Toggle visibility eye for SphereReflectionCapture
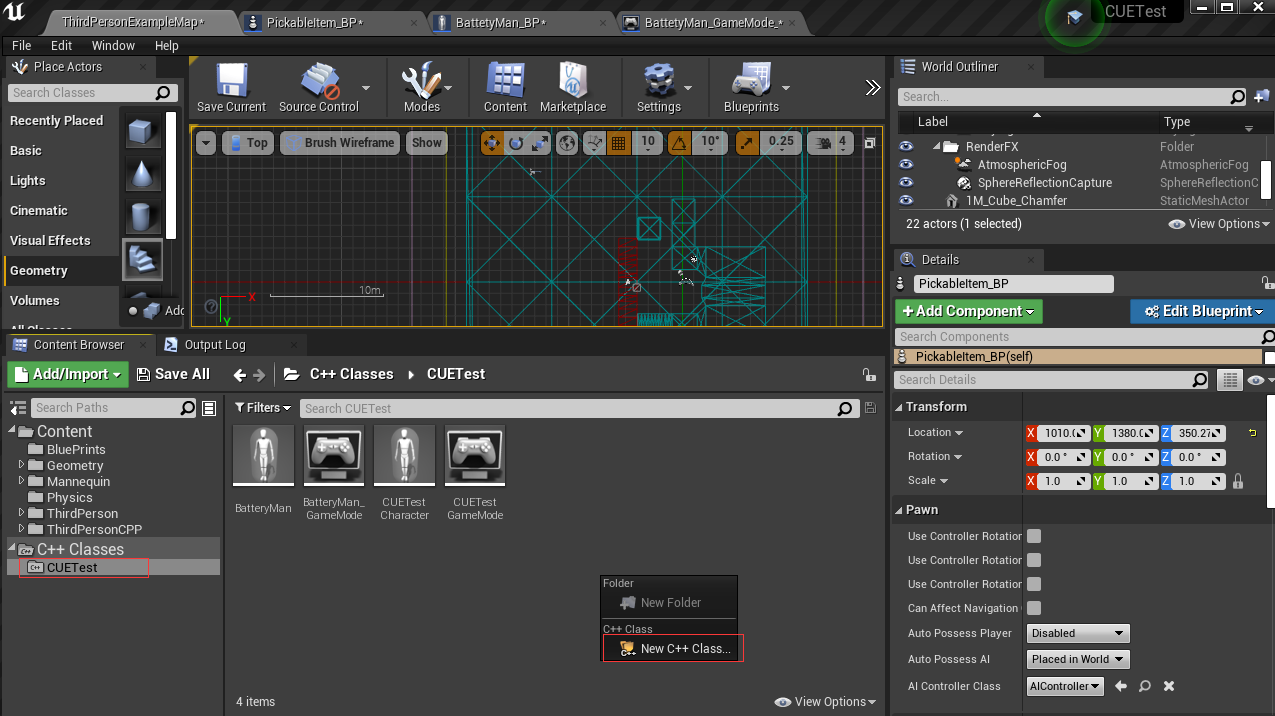Viewport: 1275px width, 716px height. (906, 183)
